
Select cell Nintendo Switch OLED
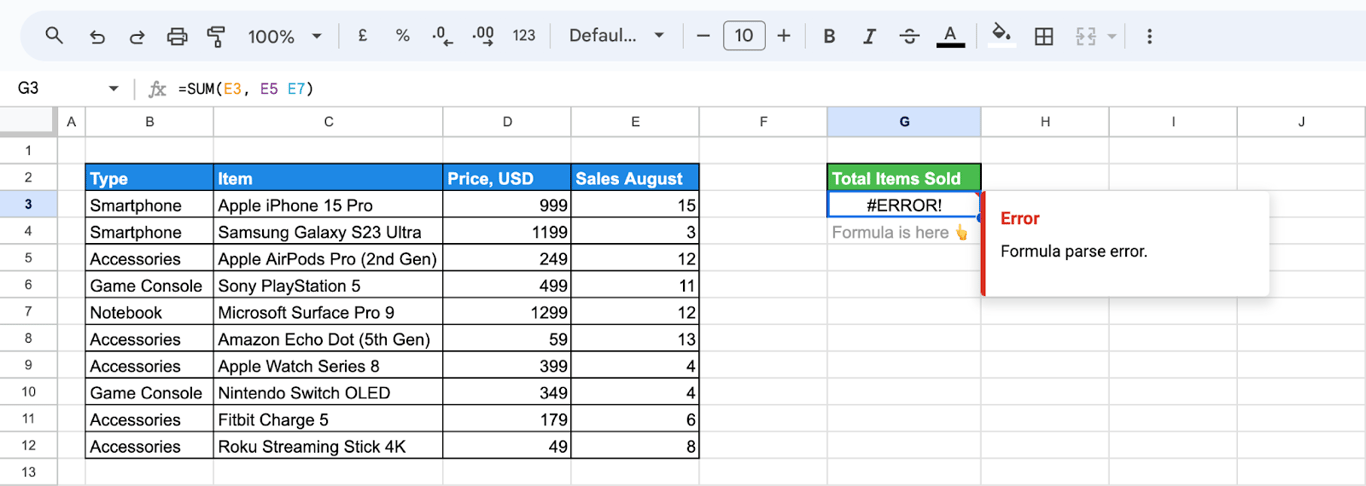[x=328, y=393]
